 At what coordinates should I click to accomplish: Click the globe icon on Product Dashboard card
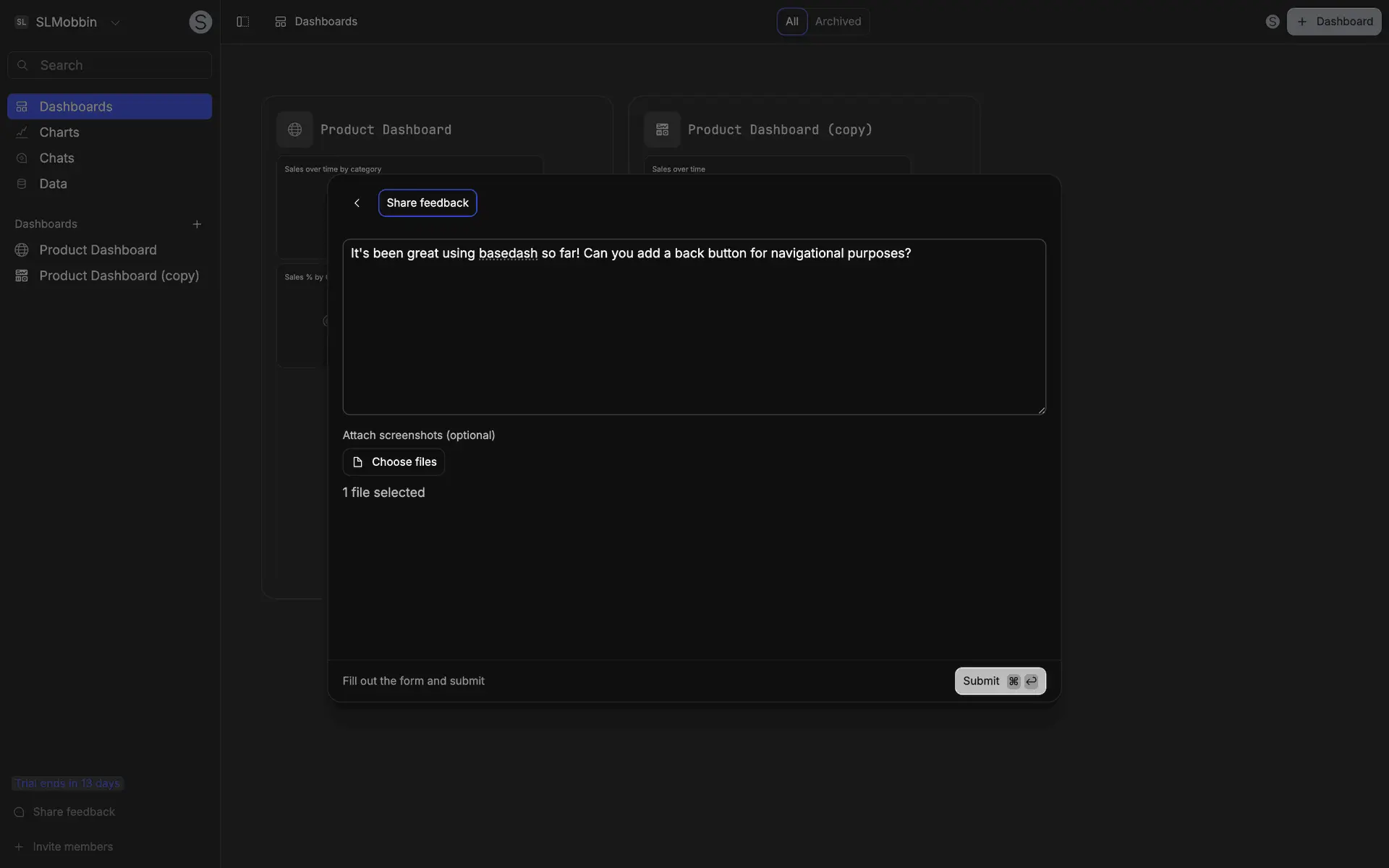click(294, 129)
